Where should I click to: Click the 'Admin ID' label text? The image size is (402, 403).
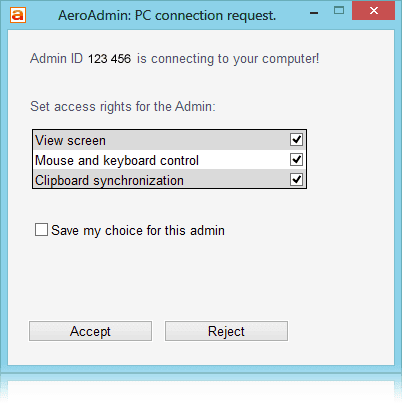(56, 59)
